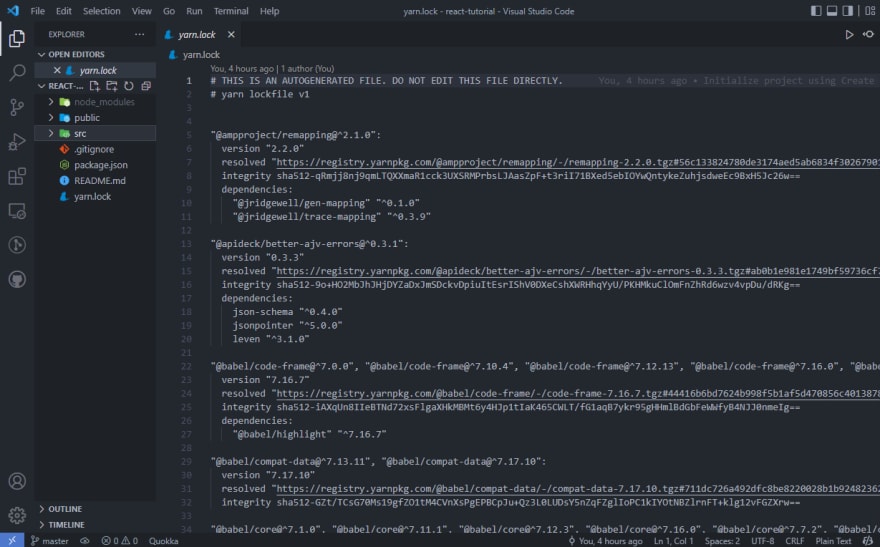
Task: Toggle the secondary side bar layout button
Action: (x=847, y=11)
